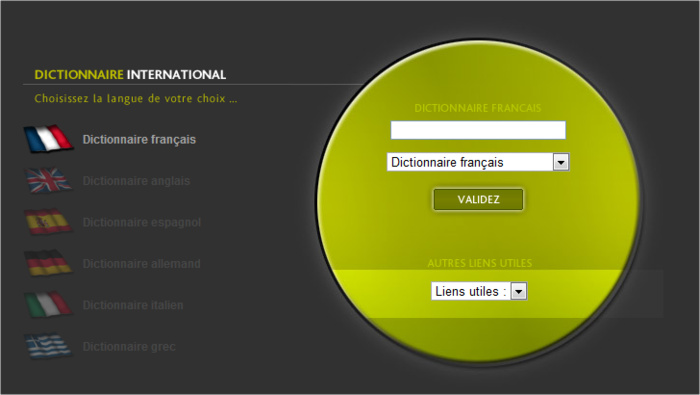Click the AUTRES LIENS UTILES heading
Viewport: 700px width, 395px height.
(479, 263)
